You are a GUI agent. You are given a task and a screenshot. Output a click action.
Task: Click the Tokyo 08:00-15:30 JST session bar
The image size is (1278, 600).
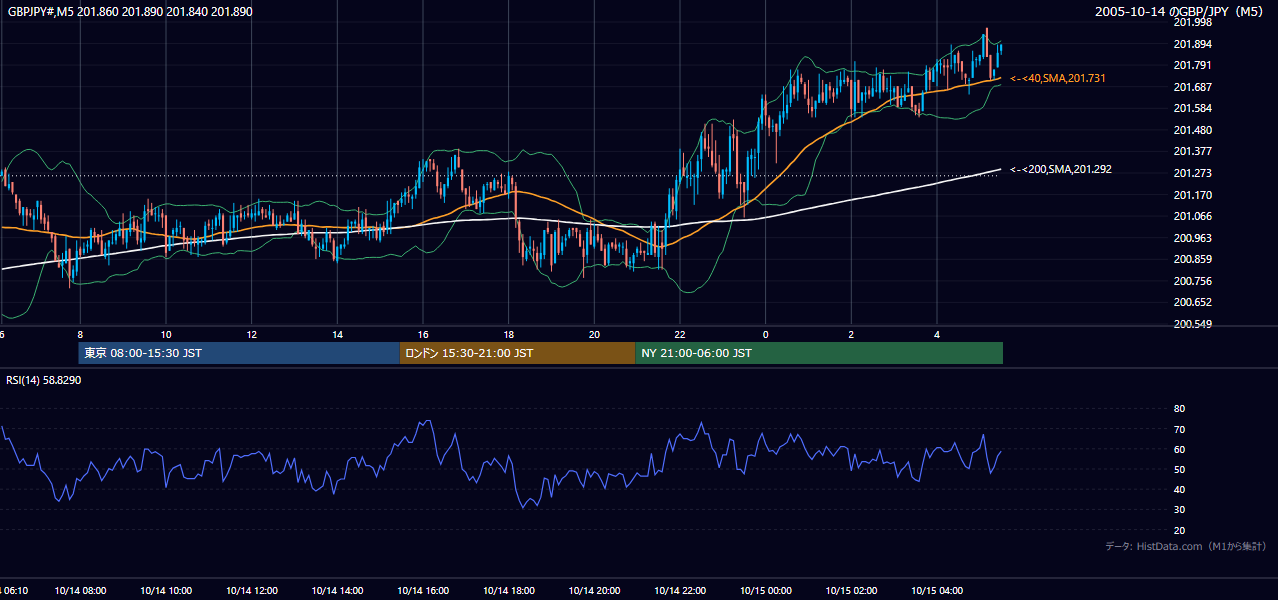pos(238,353)
